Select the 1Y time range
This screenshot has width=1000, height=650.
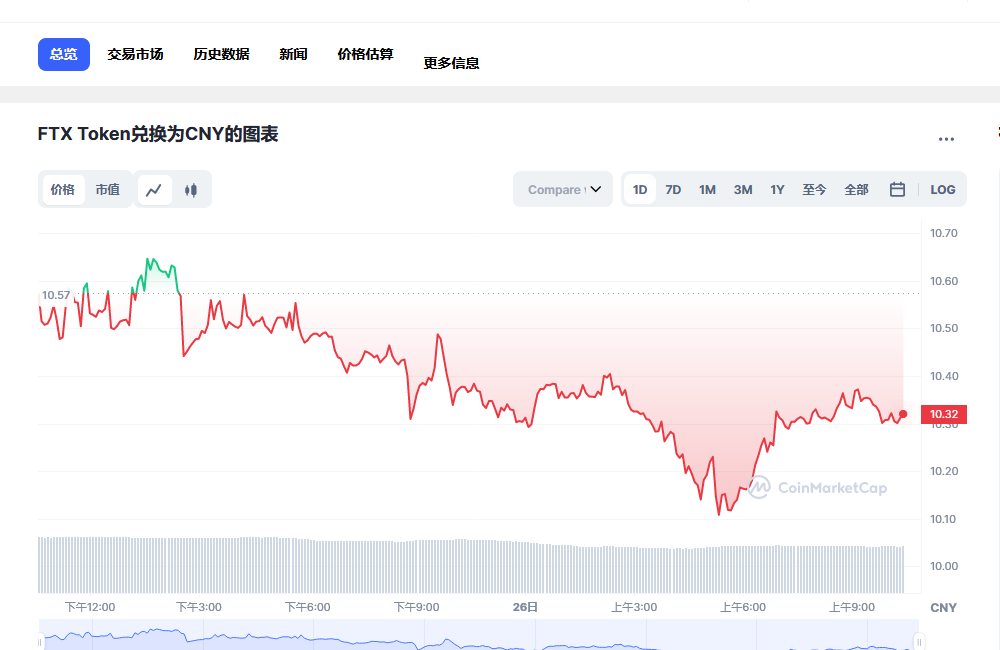[x=777, y=189]
